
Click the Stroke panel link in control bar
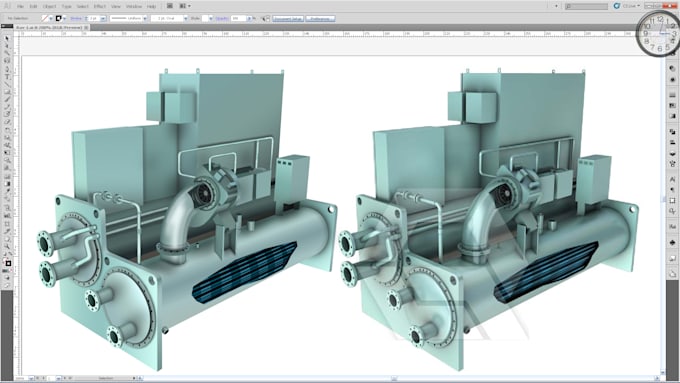coord(76,19)
